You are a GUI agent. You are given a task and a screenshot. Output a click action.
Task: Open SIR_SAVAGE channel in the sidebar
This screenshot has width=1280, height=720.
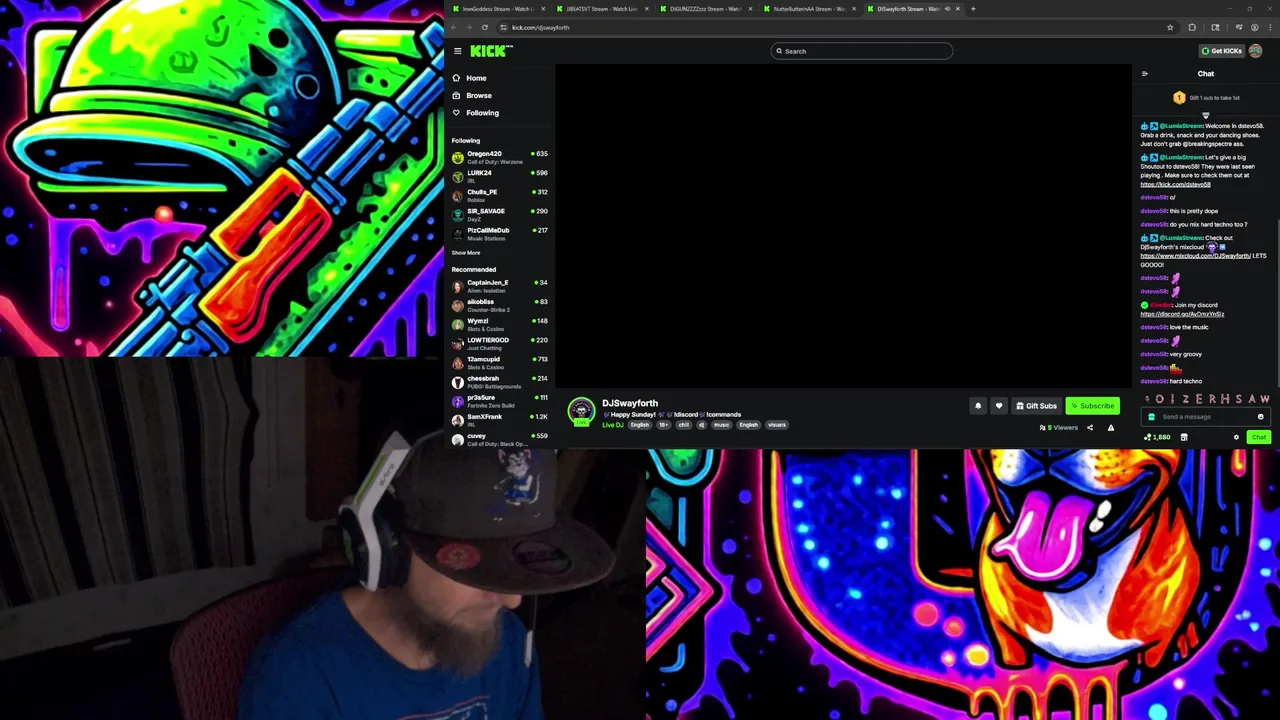click(x=500, y=213)
